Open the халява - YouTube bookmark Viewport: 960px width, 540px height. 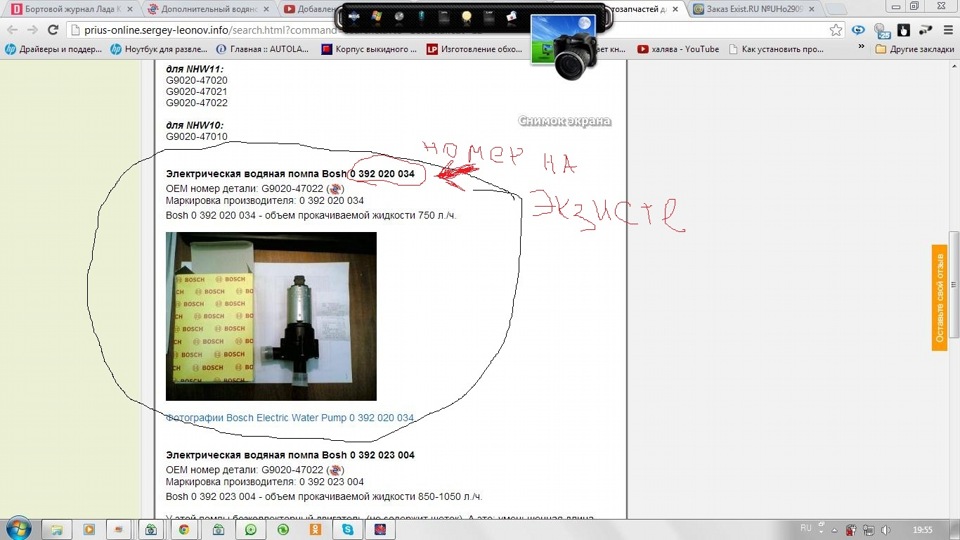[678, 49]
